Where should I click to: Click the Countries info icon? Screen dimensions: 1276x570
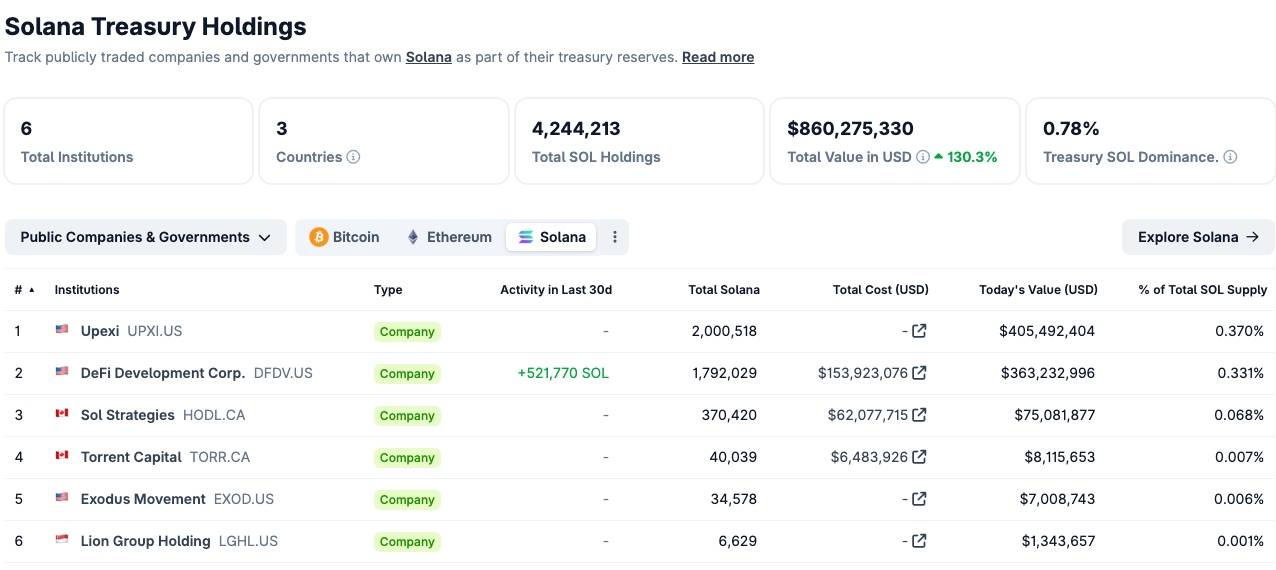(x=353, y=157)
